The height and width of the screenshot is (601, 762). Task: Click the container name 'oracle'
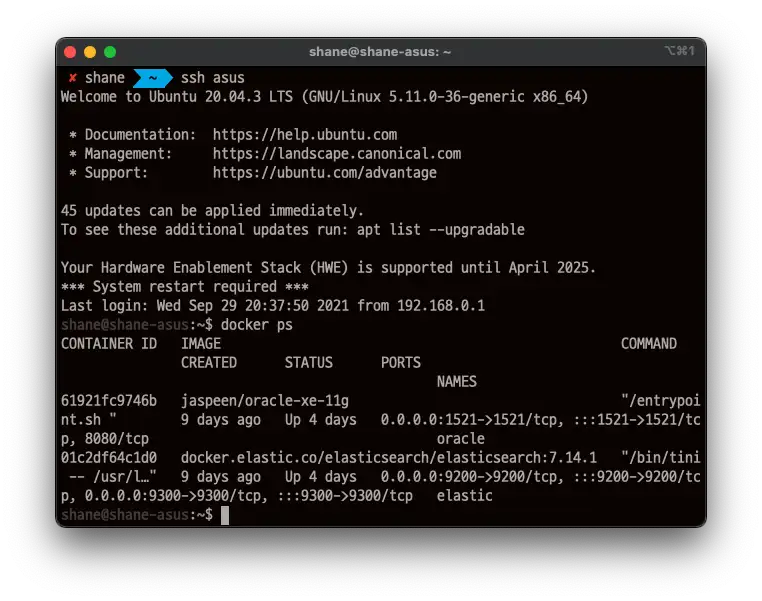[x=461, y=439]
